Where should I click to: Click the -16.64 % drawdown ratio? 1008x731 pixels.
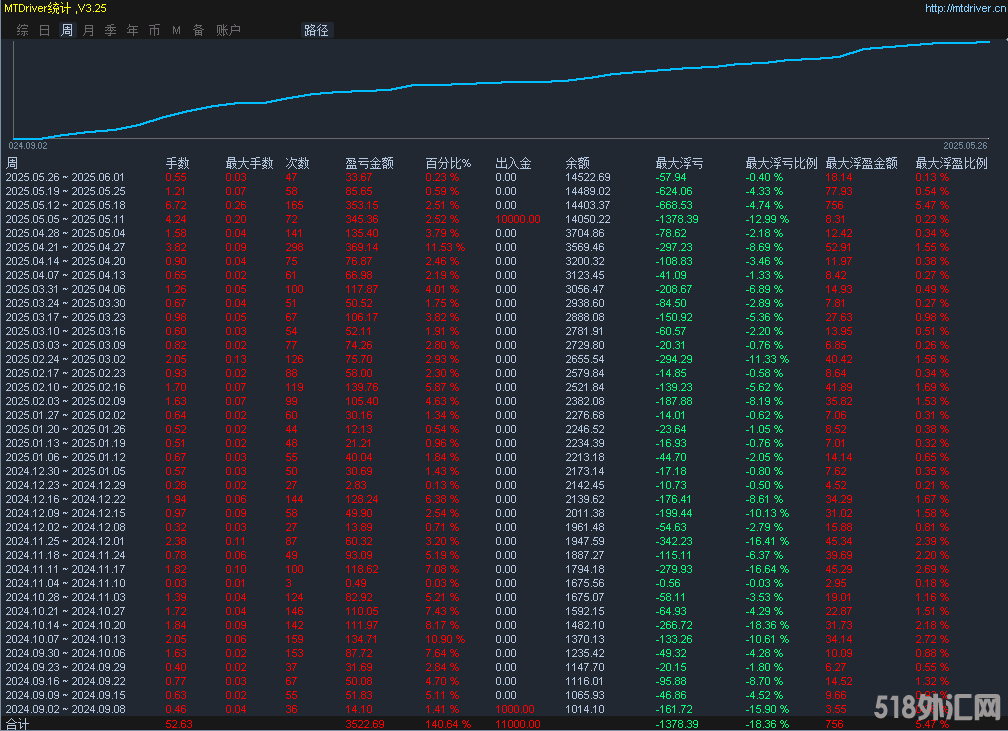pyautogui.click(x=767, y=570)
